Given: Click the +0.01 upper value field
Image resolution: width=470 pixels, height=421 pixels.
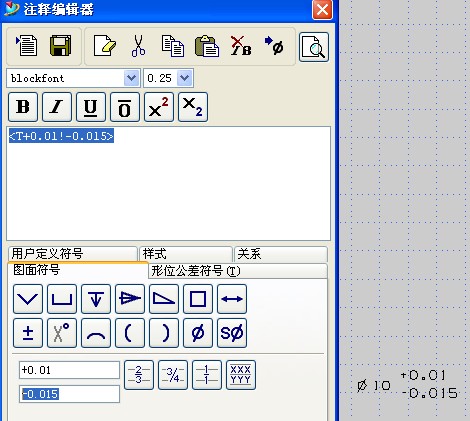Looking at the screenshot, I should (x=69, y=370).
